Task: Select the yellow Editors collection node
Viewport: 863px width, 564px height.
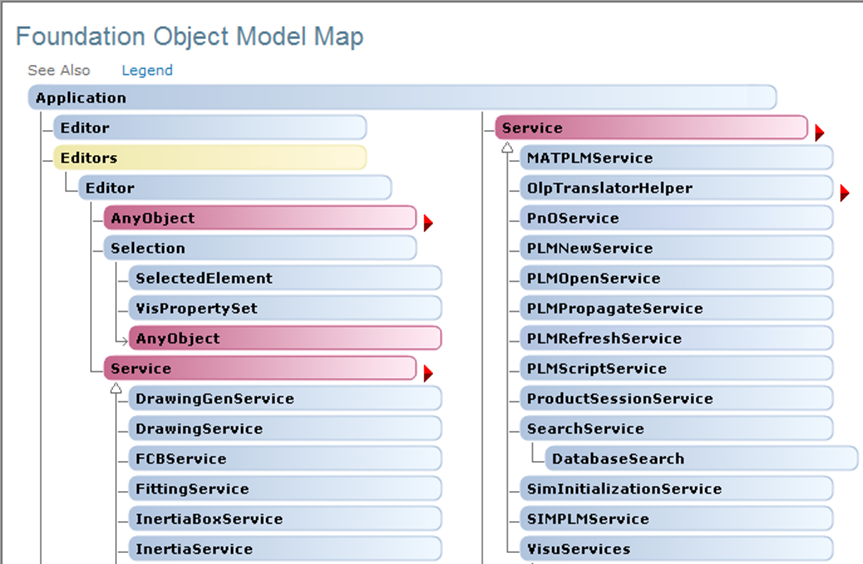Action: (210, 158)
